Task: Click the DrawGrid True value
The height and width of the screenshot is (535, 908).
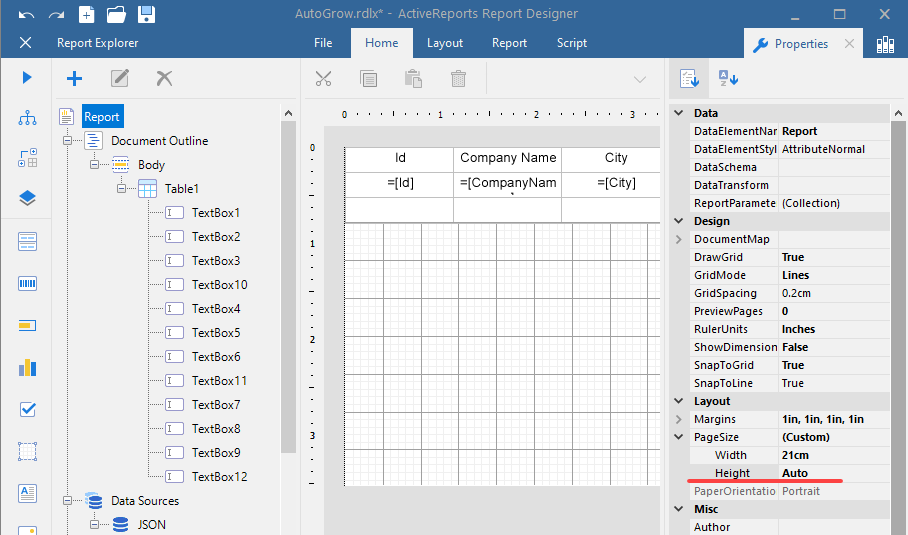Action: (834, 257)
